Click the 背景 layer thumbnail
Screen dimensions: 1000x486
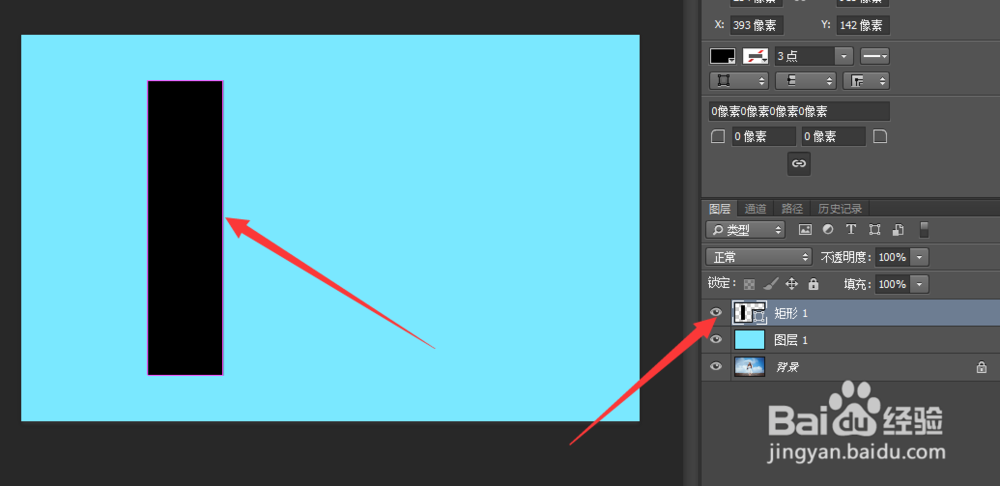tap(749, 367)
